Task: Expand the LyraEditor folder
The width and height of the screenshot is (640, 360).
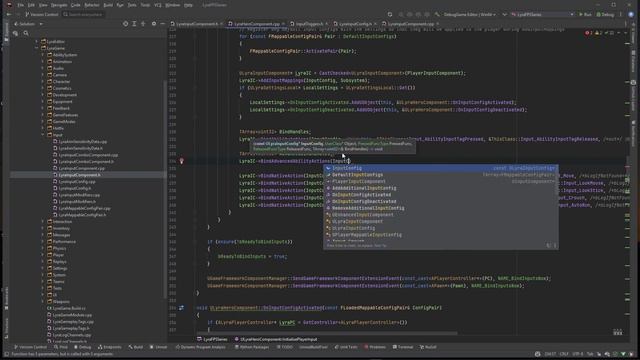Action: click(37, 42)
